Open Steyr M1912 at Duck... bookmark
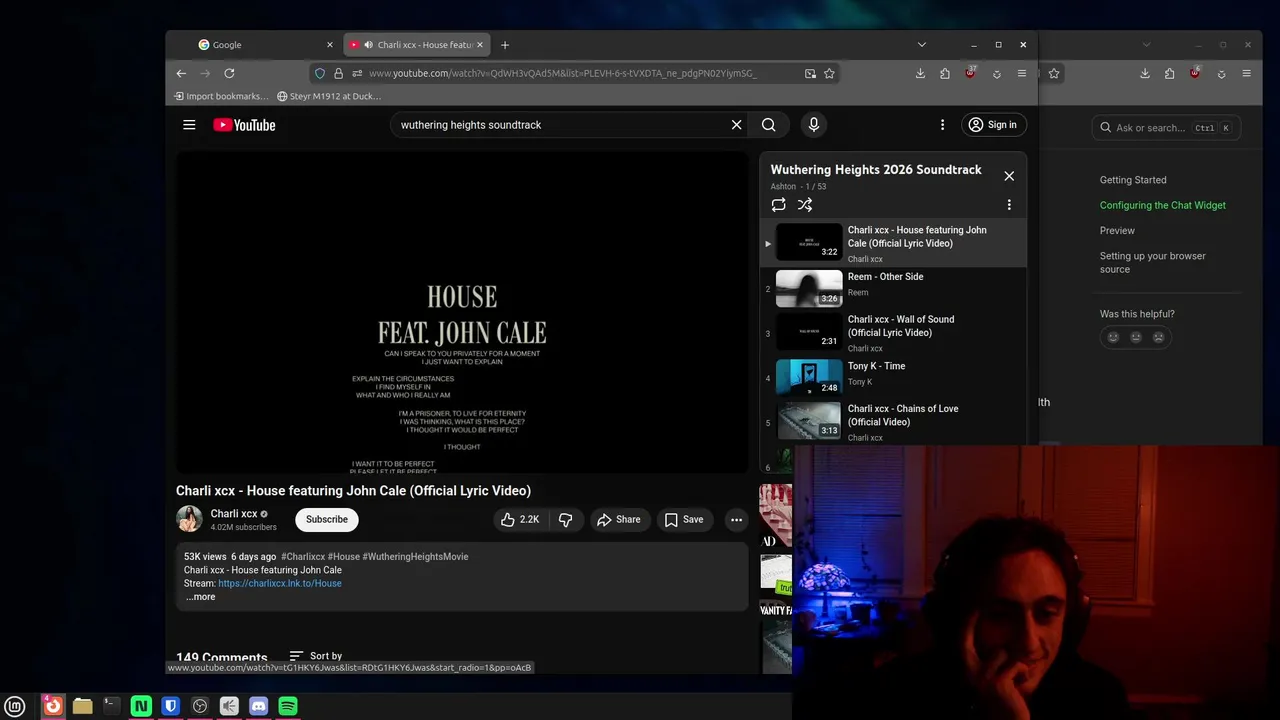The image size is (1280, 720). click(x=329, y=96)
